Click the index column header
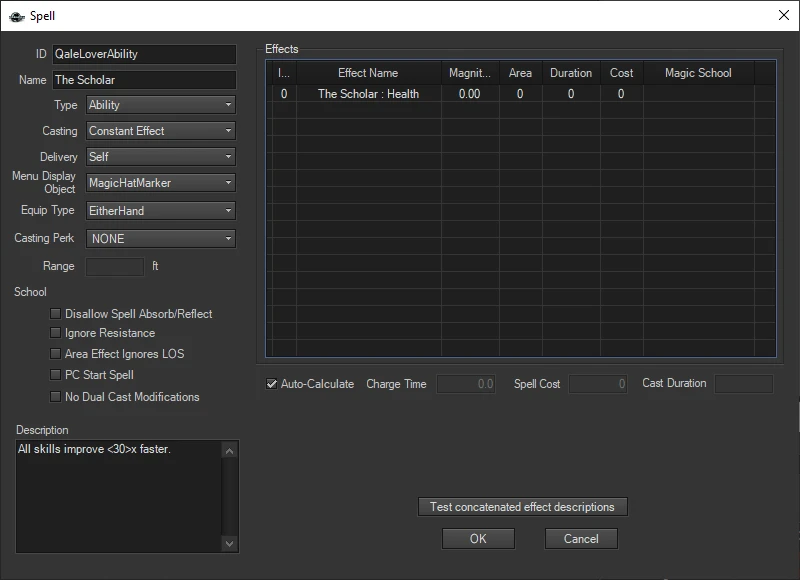Viewport: 800px width, 580px height. pyautogui.click(x=284, y=73)
